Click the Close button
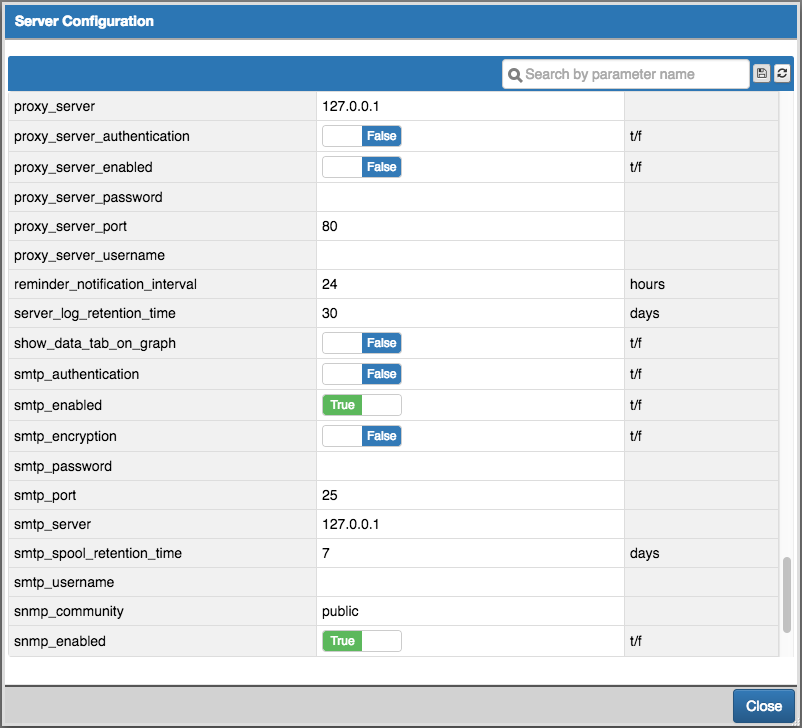This screenshot has height=728, width=802. tap(763, 705)
